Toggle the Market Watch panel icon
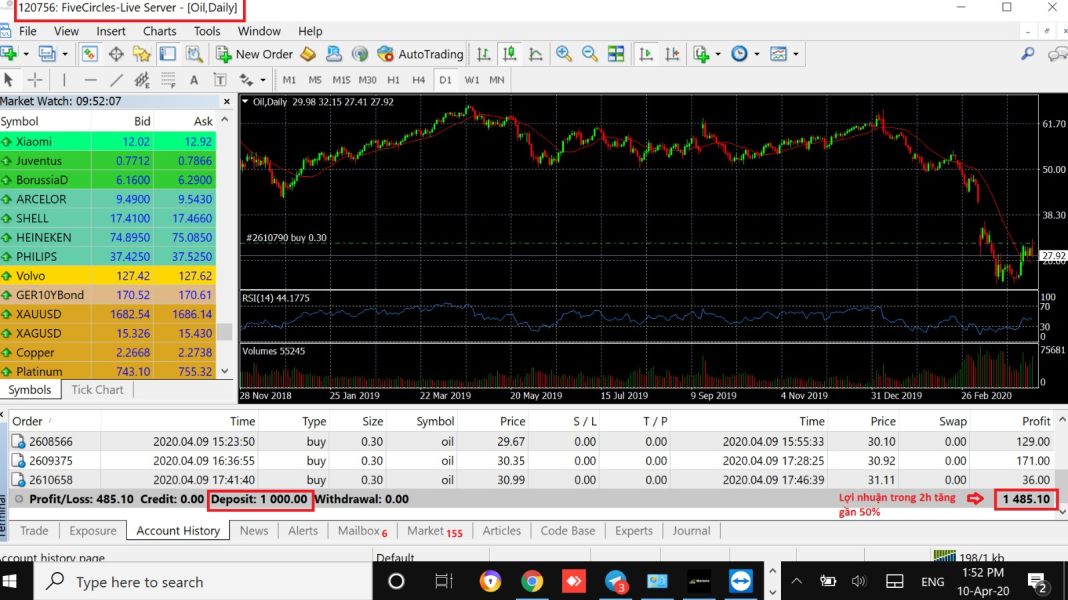The width and height of the screenshot is (1068, 600). (x=90, y=54)
